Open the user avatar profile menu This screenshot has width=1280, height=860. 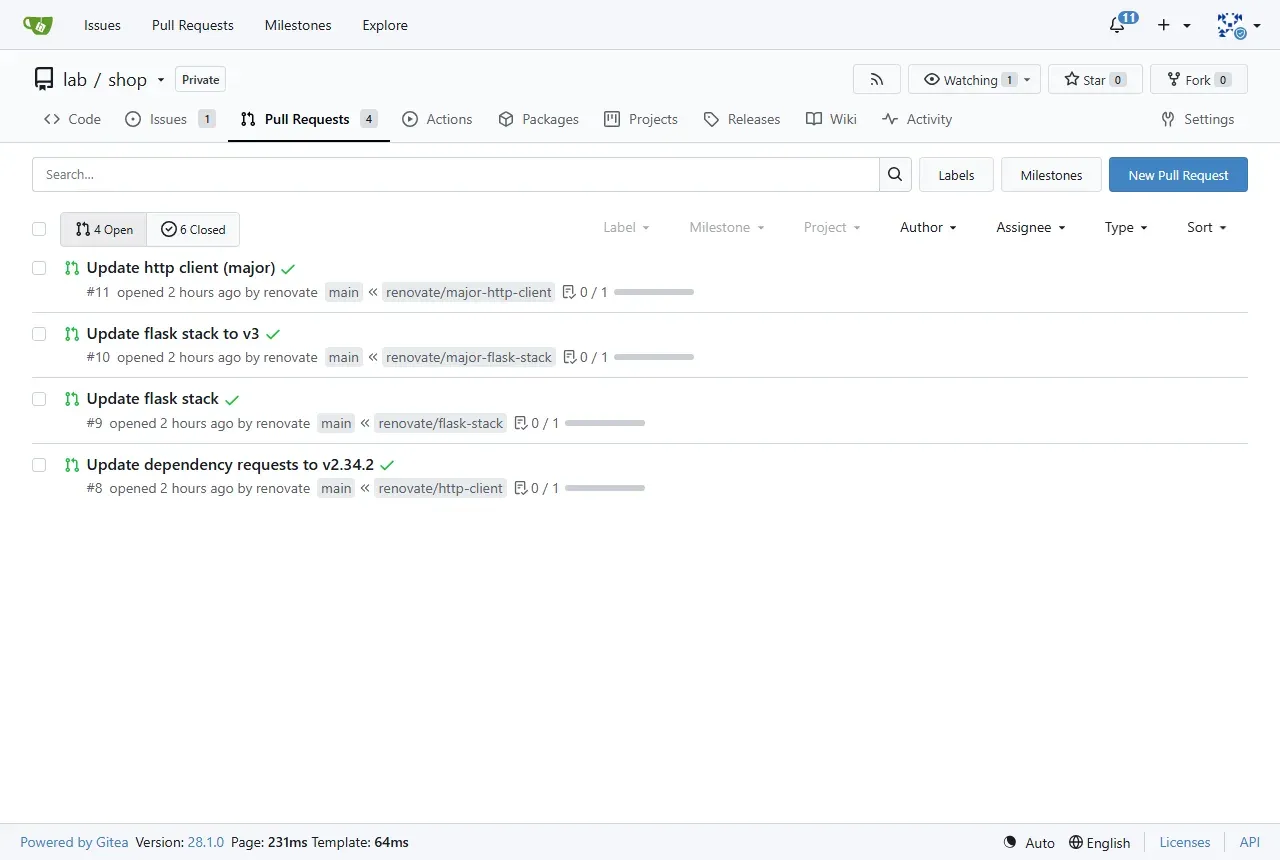tap(1238, 25)
